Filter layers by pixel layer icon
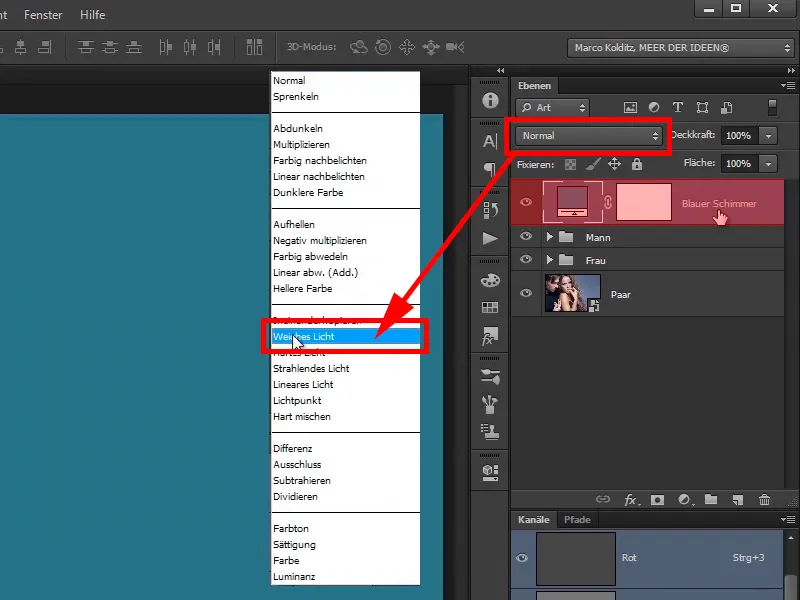The image size is (800, 600). coord(630,107)
